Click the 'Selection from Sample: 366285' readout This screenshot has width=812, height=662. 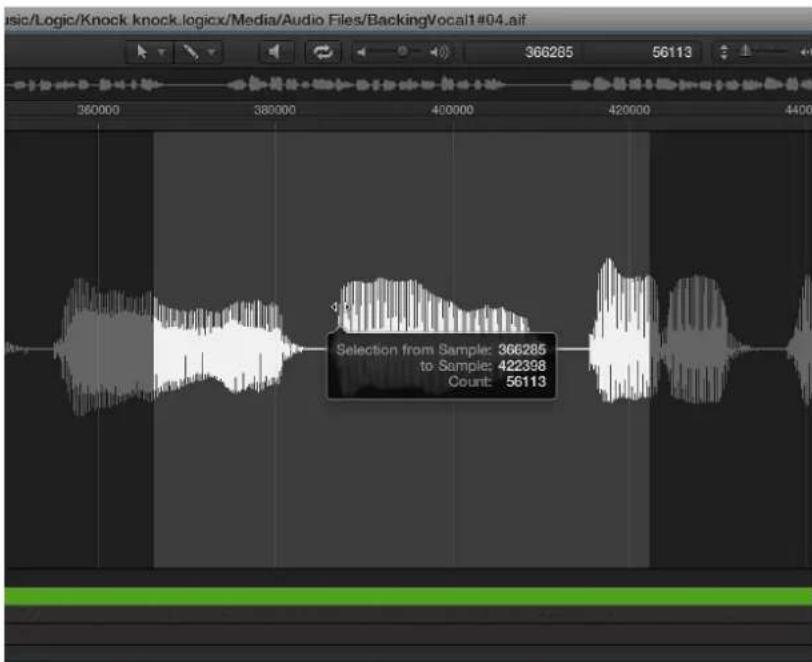point(441,350)
